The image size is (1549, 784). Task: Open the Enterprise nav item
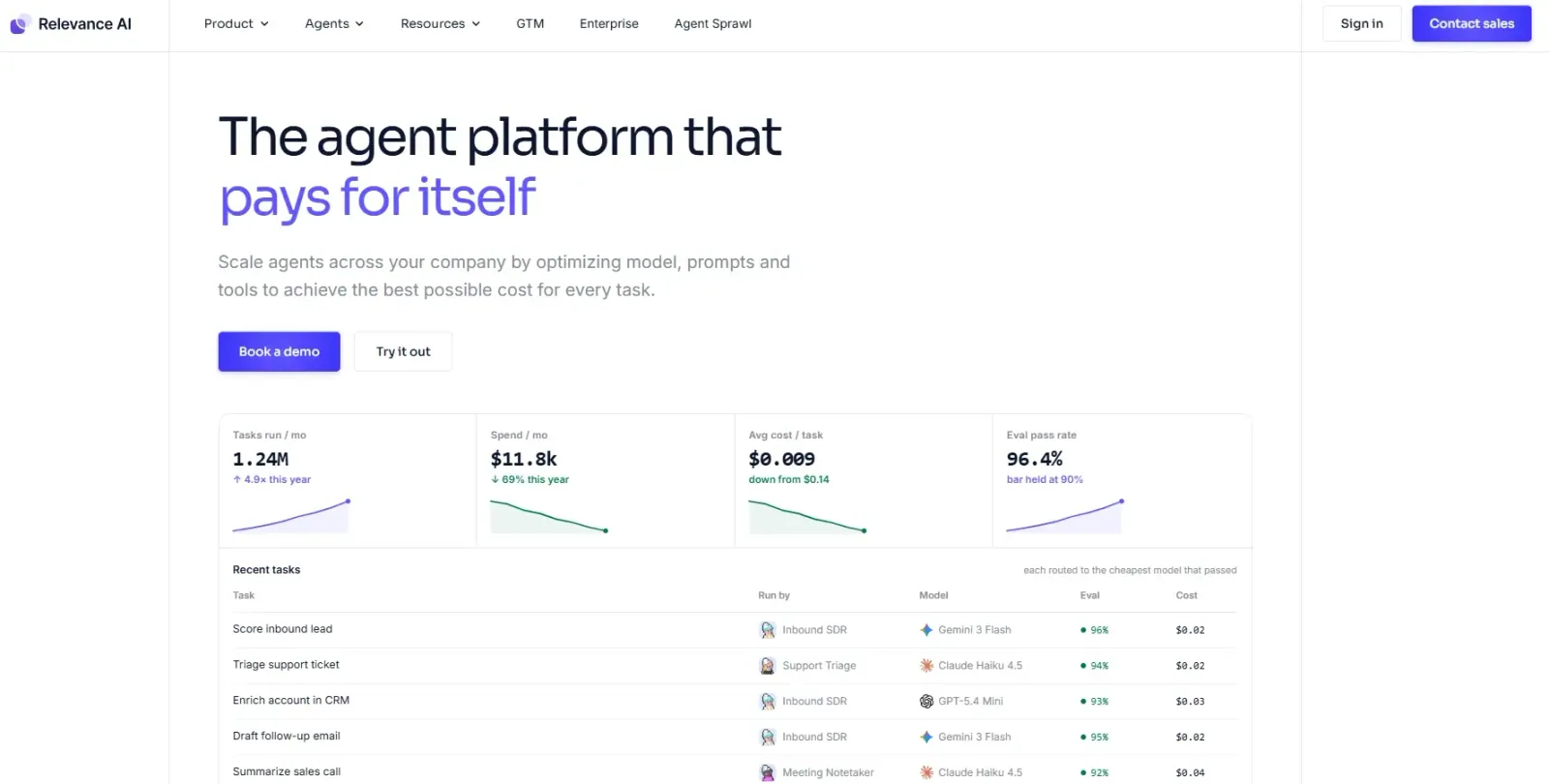(609, 24)
